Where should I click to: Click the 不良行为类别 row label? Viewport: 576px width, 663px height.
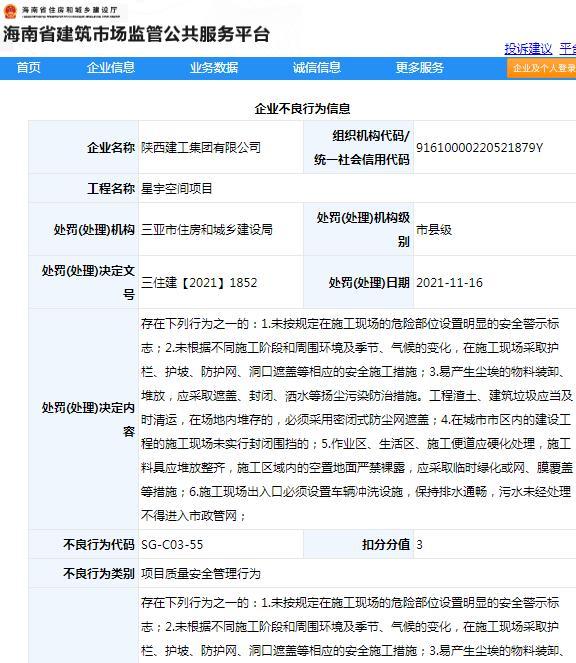click(99, 574)
